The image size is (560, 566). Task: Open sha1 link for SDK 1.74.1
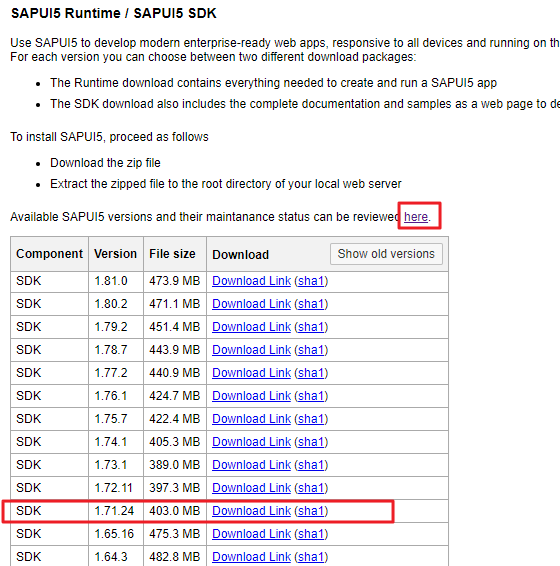click(x=311, y=442)
